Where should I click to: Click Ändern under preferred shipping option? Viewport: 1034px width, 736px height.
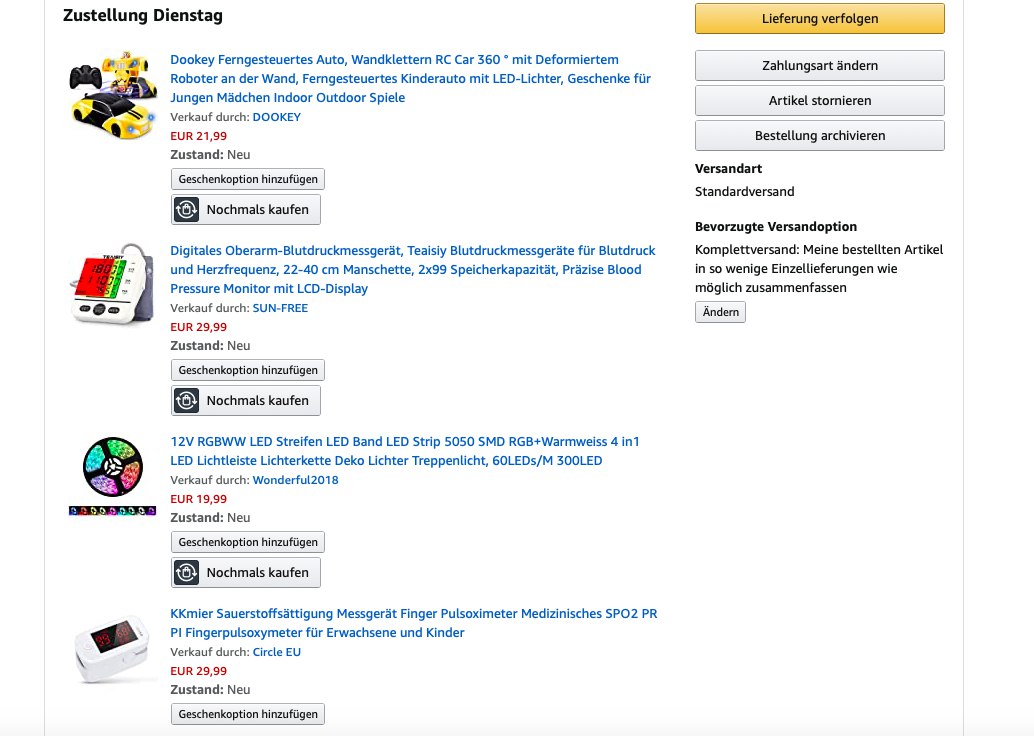tap(720, 312)
